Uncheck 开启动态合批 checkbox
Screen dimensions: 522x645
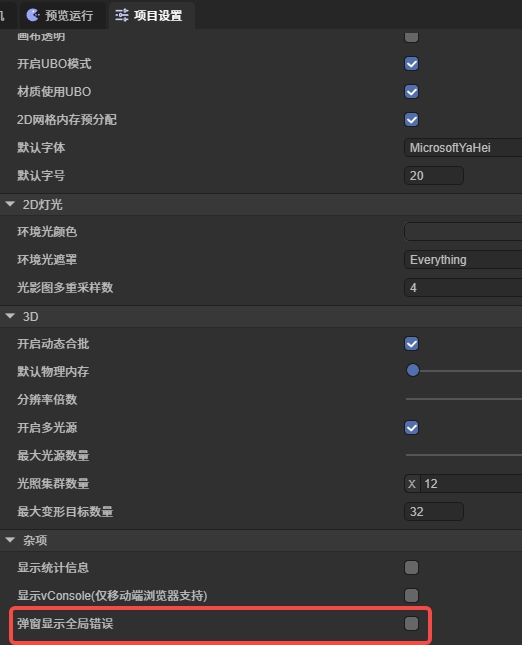pyautogui.click(x=411, y=343)
